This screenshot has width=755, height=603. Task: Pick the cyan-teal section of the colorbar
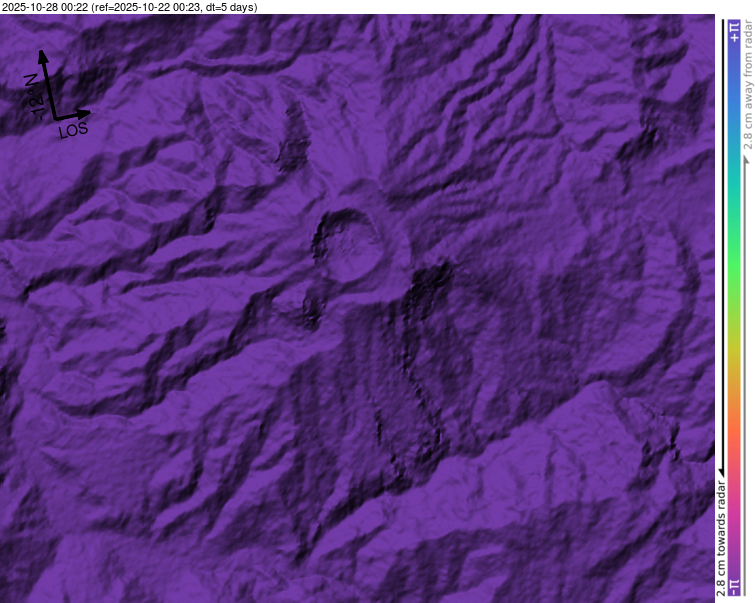[735, 200]
